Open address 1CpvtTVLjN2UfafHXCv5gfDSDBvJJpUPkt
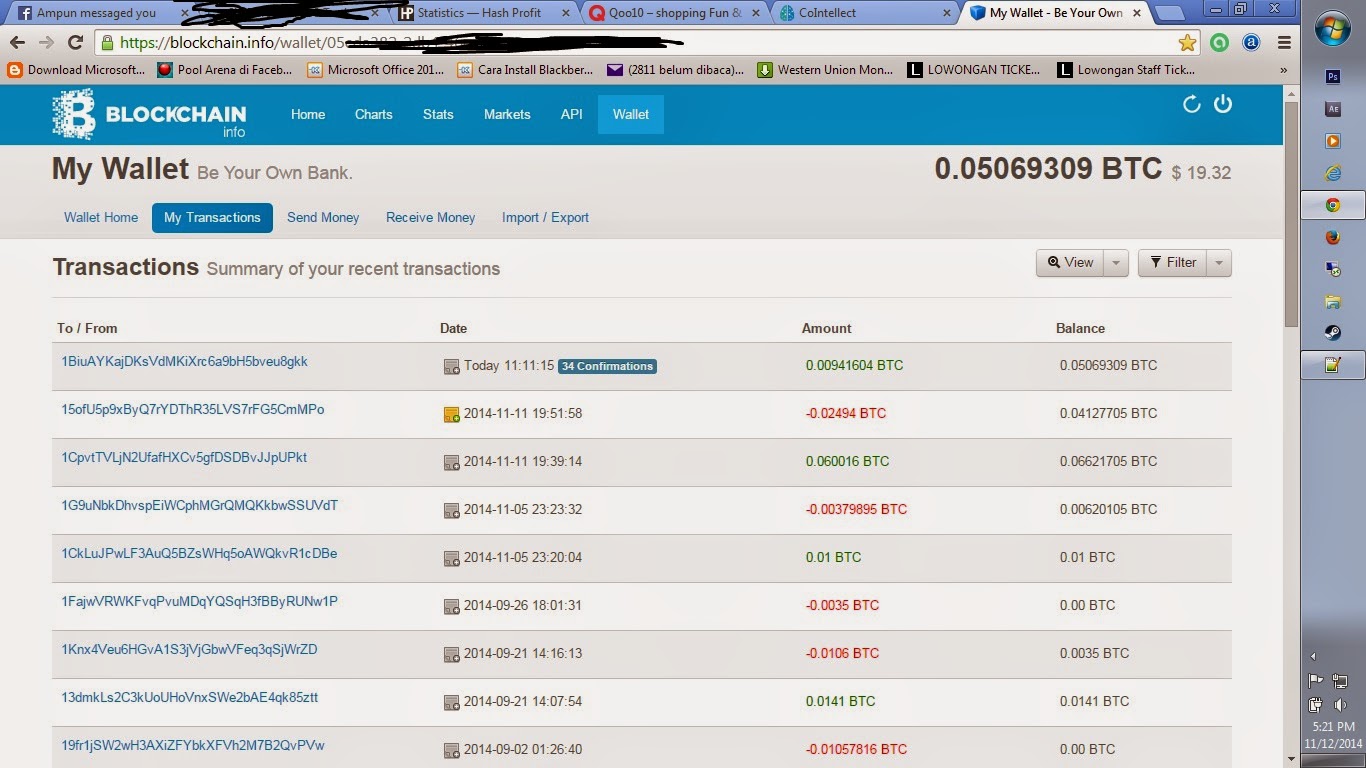The image size is (1366, 768). point(184,458)
